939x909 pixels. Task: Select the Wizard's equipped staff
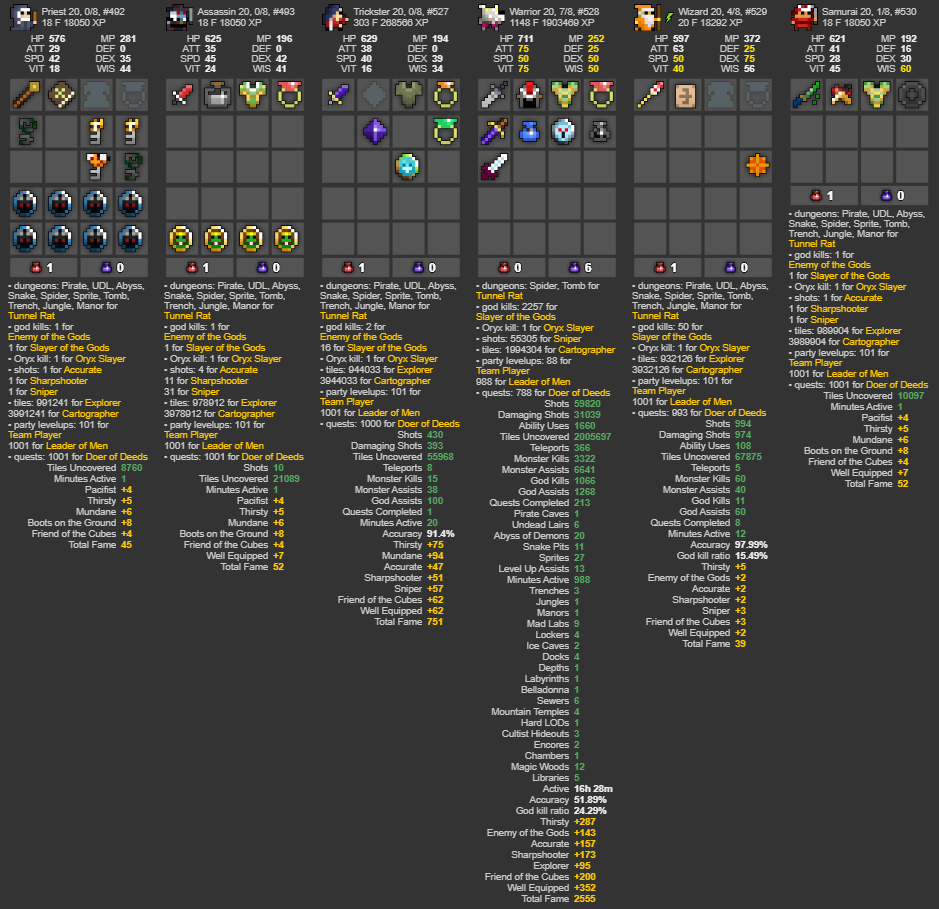coord(650,95)
